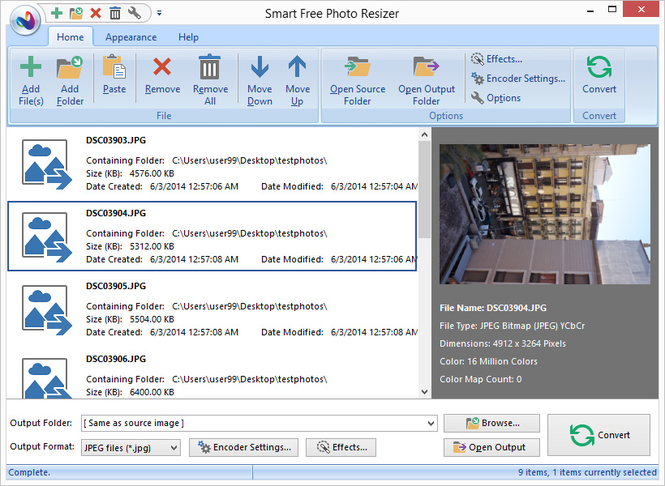Click the file list scroll down arrow

(424, 392)
